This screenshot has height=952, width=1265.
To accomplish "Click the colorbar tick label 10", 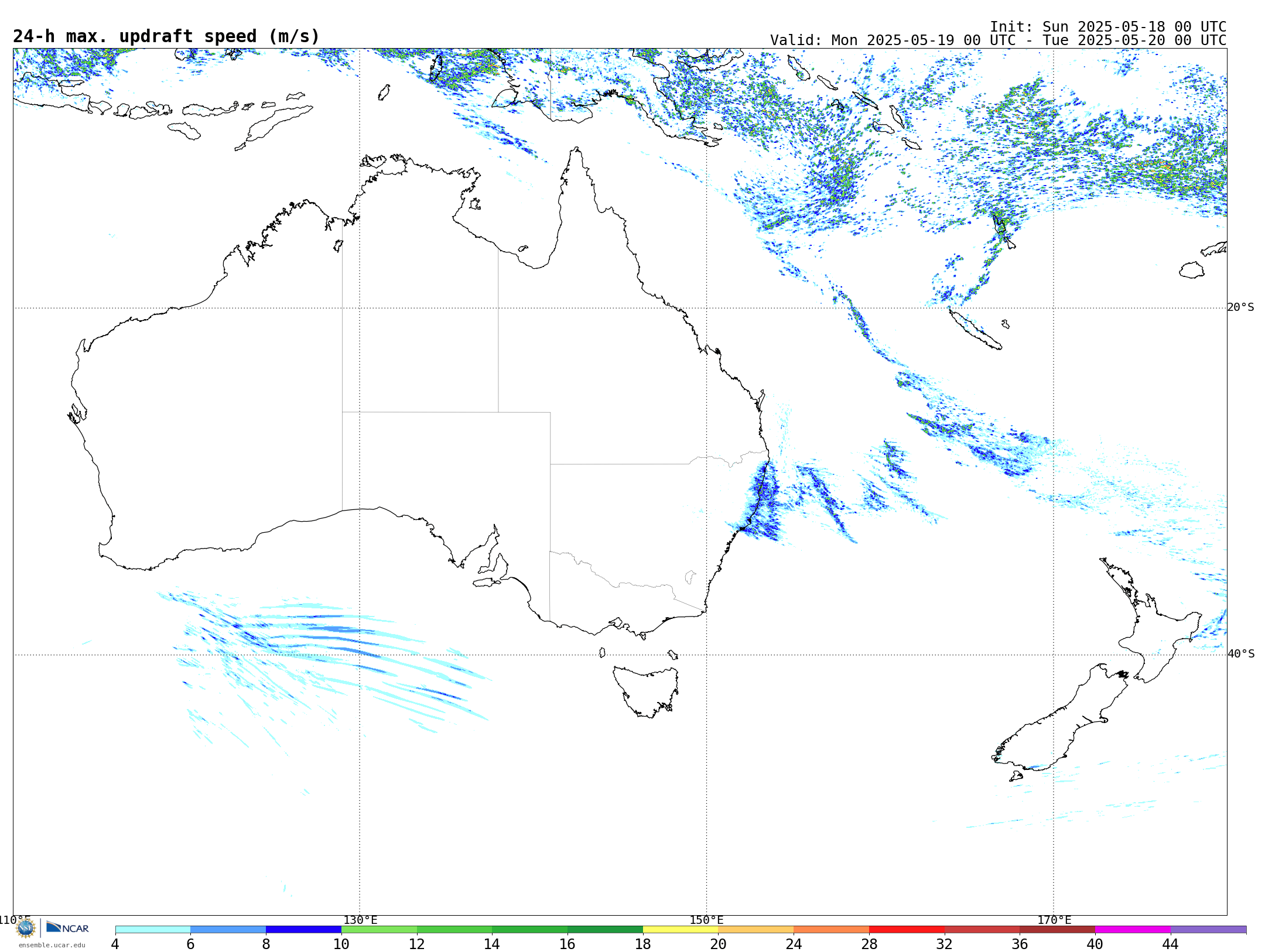I will click(x=341, y=944).
